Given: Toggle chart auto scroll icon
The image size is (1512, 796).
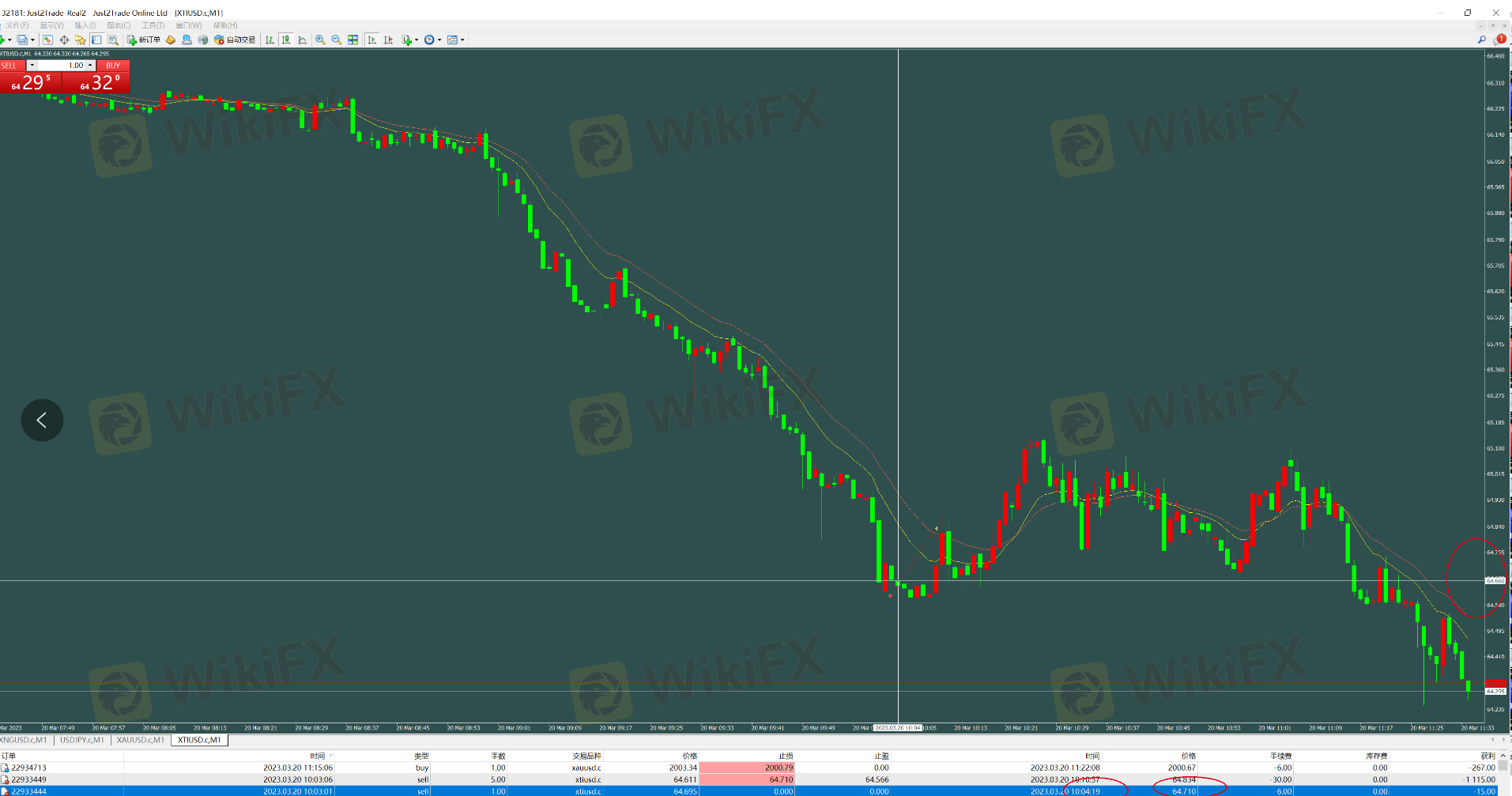Looking at the screenshot, I should click(371, 40).
